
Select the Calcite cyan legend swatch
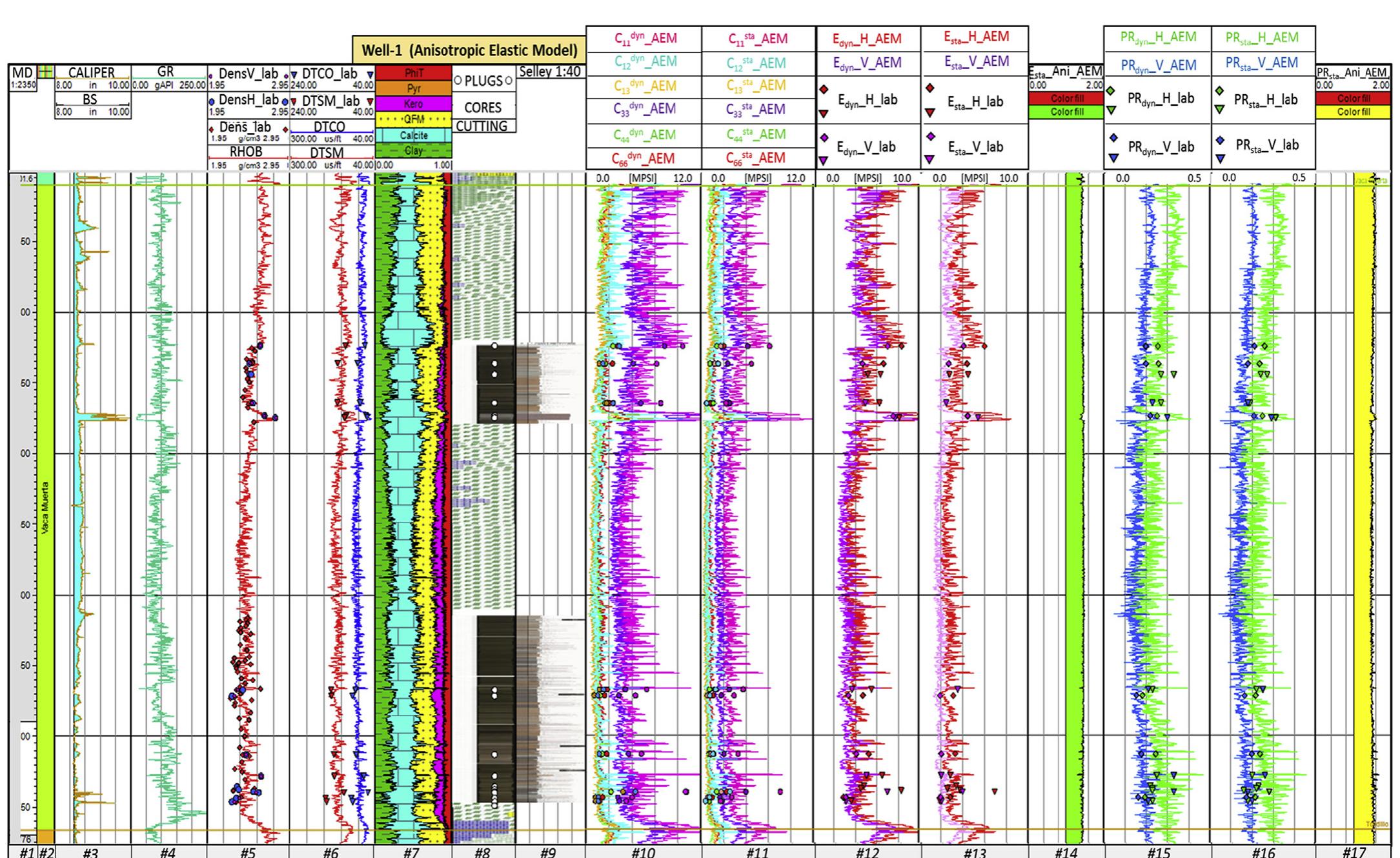(x=413, y=135)
